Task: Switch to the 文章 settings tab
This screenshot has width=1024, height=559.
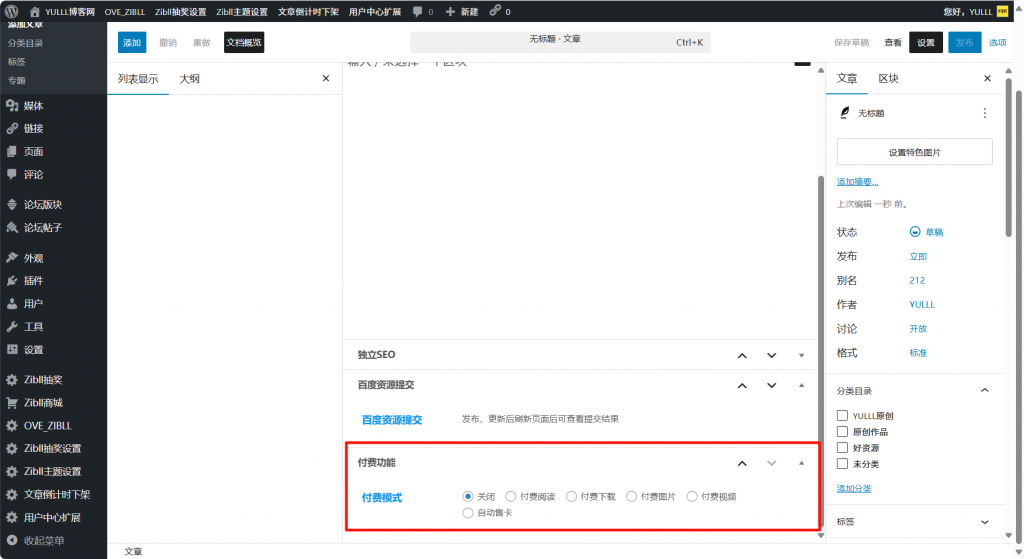Action: (847, 78)
